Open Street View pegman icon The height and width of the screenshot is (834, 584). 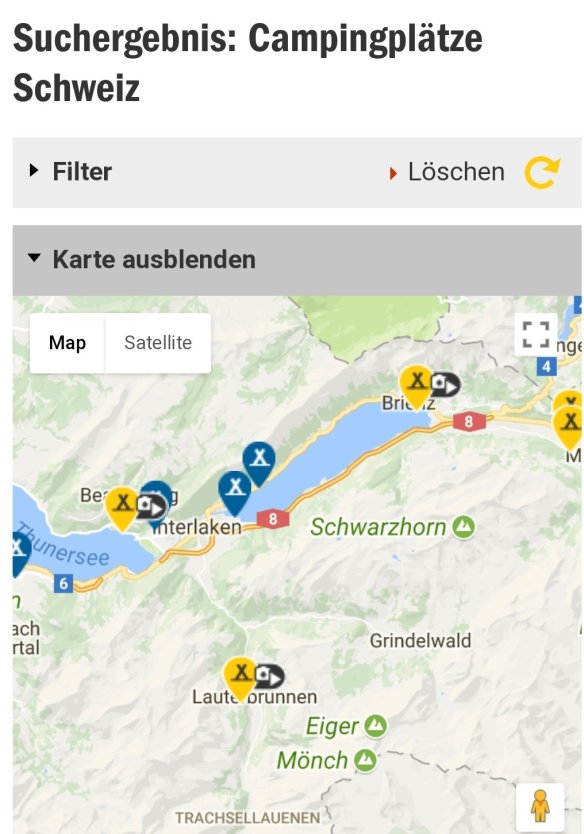(x=540, y=805)
